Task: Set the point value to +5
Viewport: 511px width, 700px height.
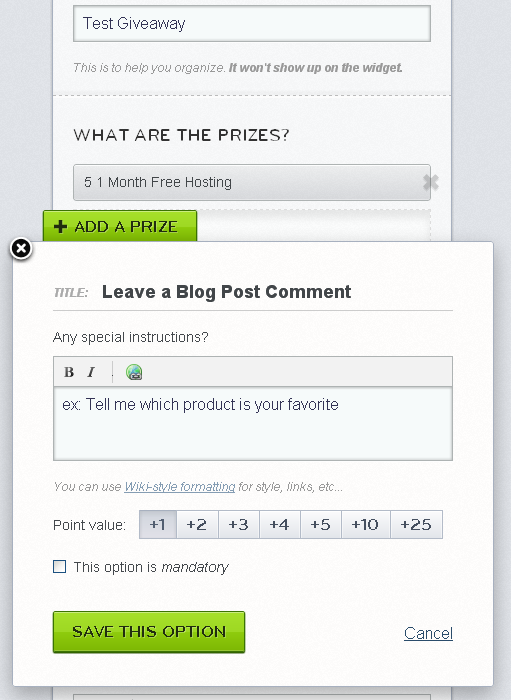Action: tap(321, 525)
